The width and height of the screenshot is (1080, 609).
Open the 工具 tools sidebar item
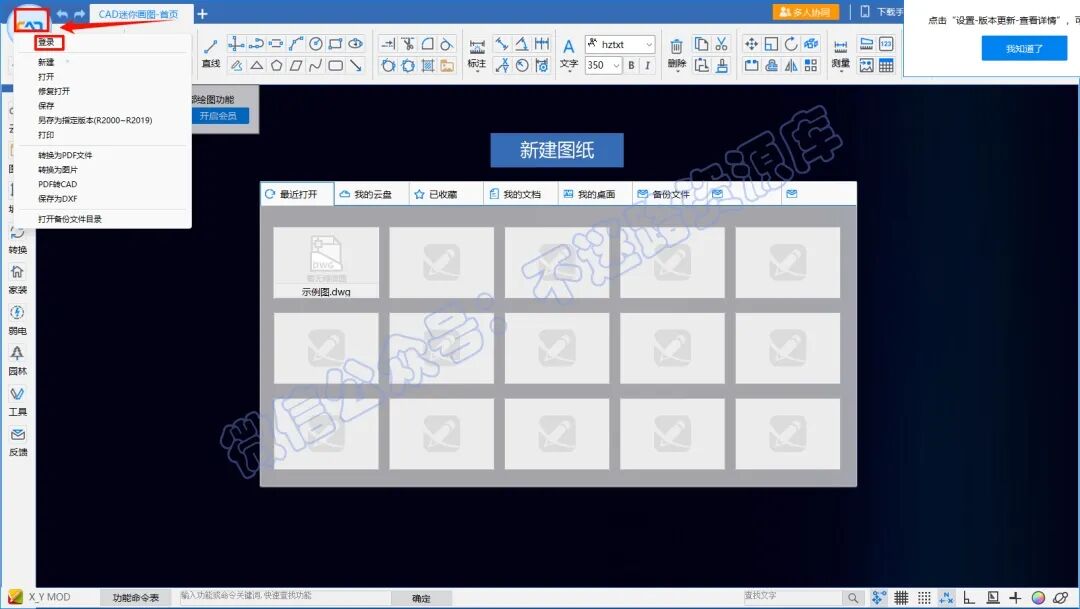point(18,401)
